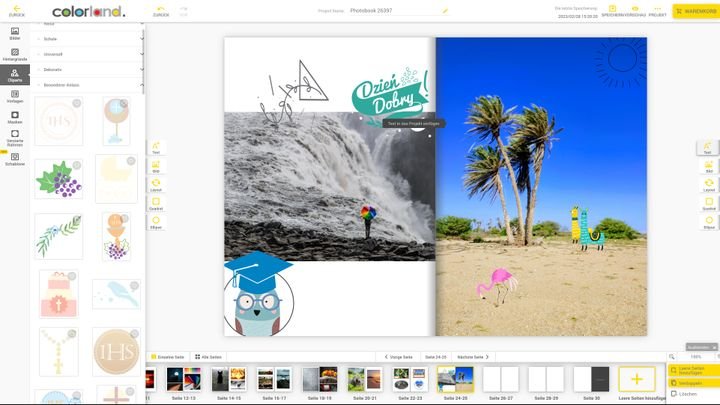Go to Nächste Seite
The height and width of the screenshot is (405, 720).
475,356
